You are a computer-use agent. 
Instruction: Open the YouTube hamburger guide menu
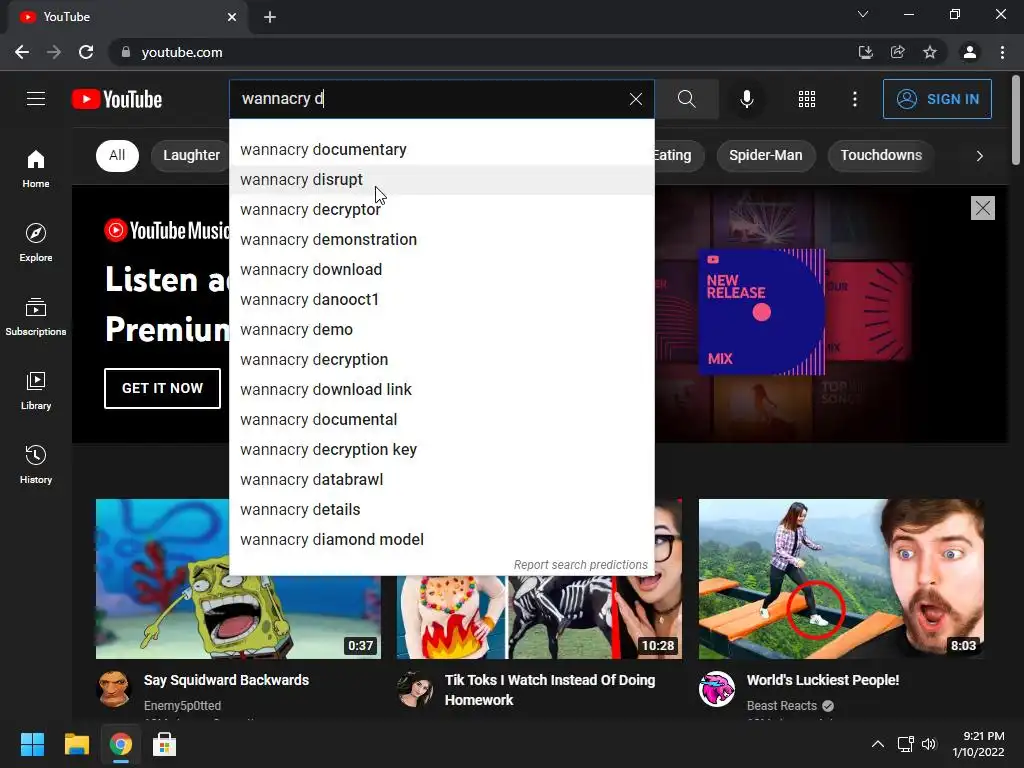click(36, 99)
